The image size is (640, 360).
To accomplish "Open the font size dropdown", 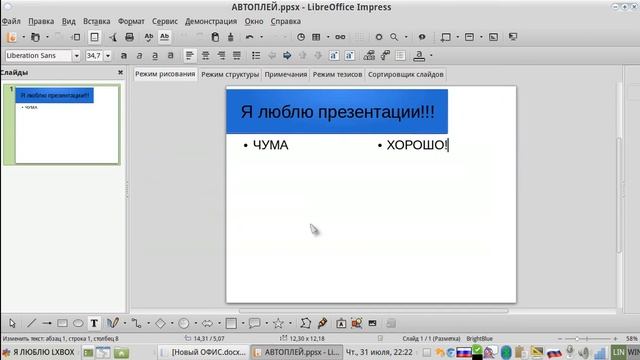I will pos(108,56).
